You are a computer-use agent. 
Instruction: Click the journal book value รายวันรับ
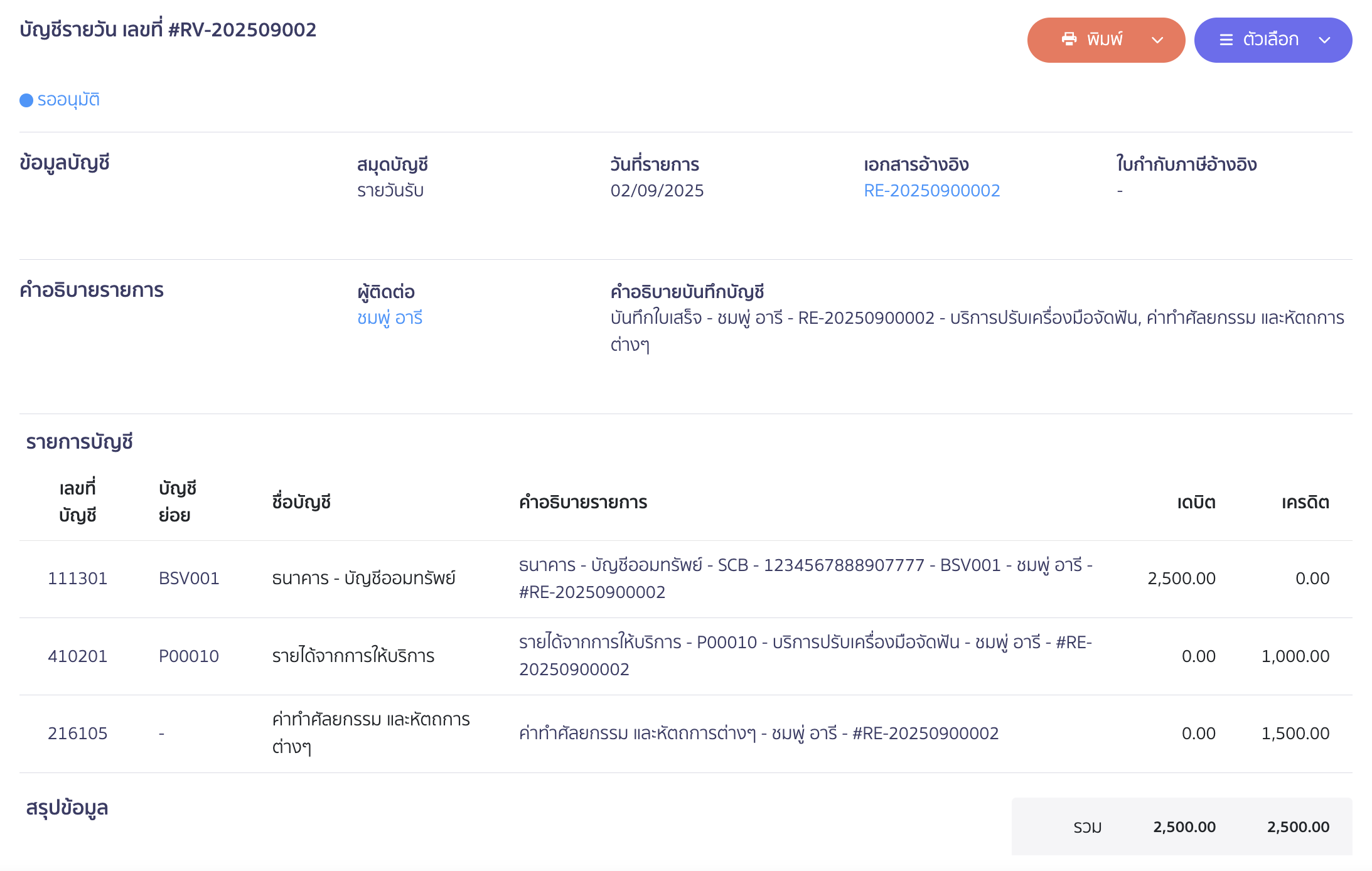pos(390,190)
